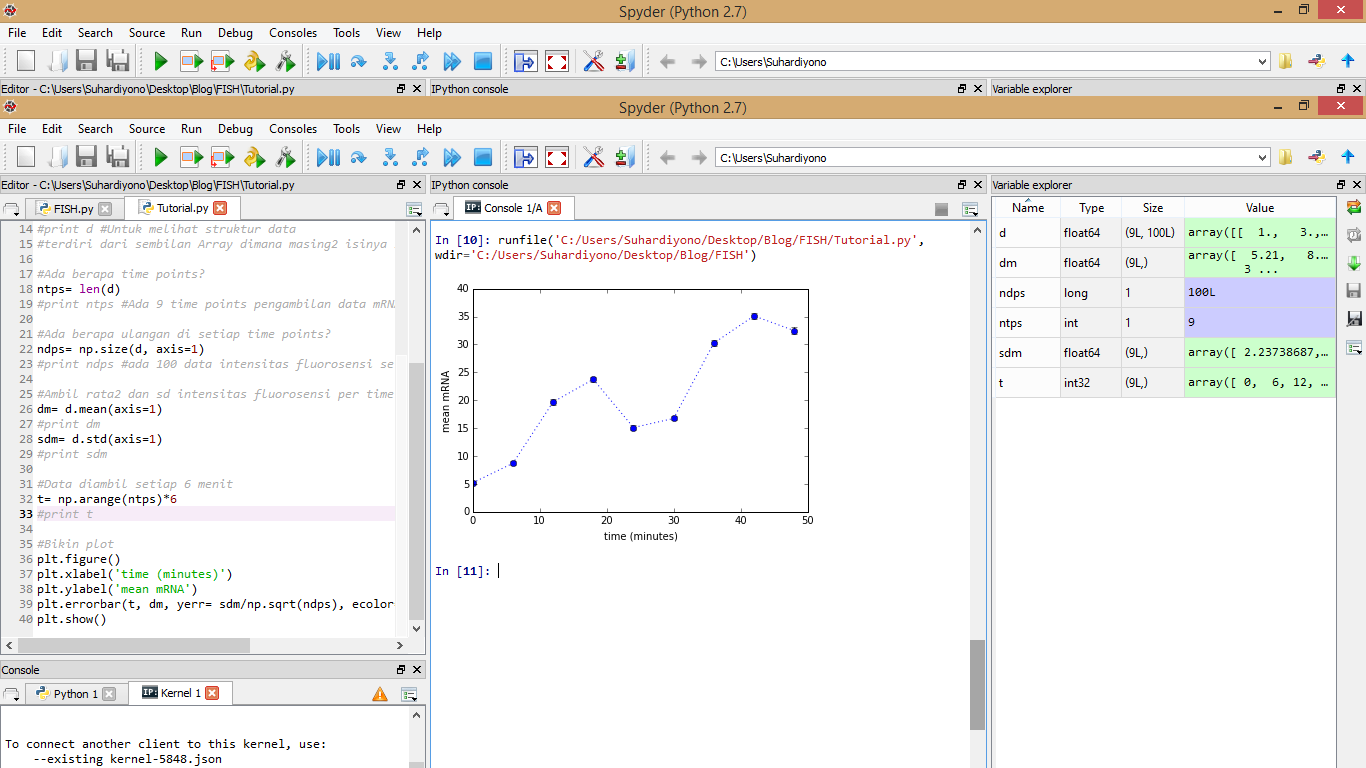
Task: Click warning triangle icon in Console pane
Action: [x=380, y=693]
